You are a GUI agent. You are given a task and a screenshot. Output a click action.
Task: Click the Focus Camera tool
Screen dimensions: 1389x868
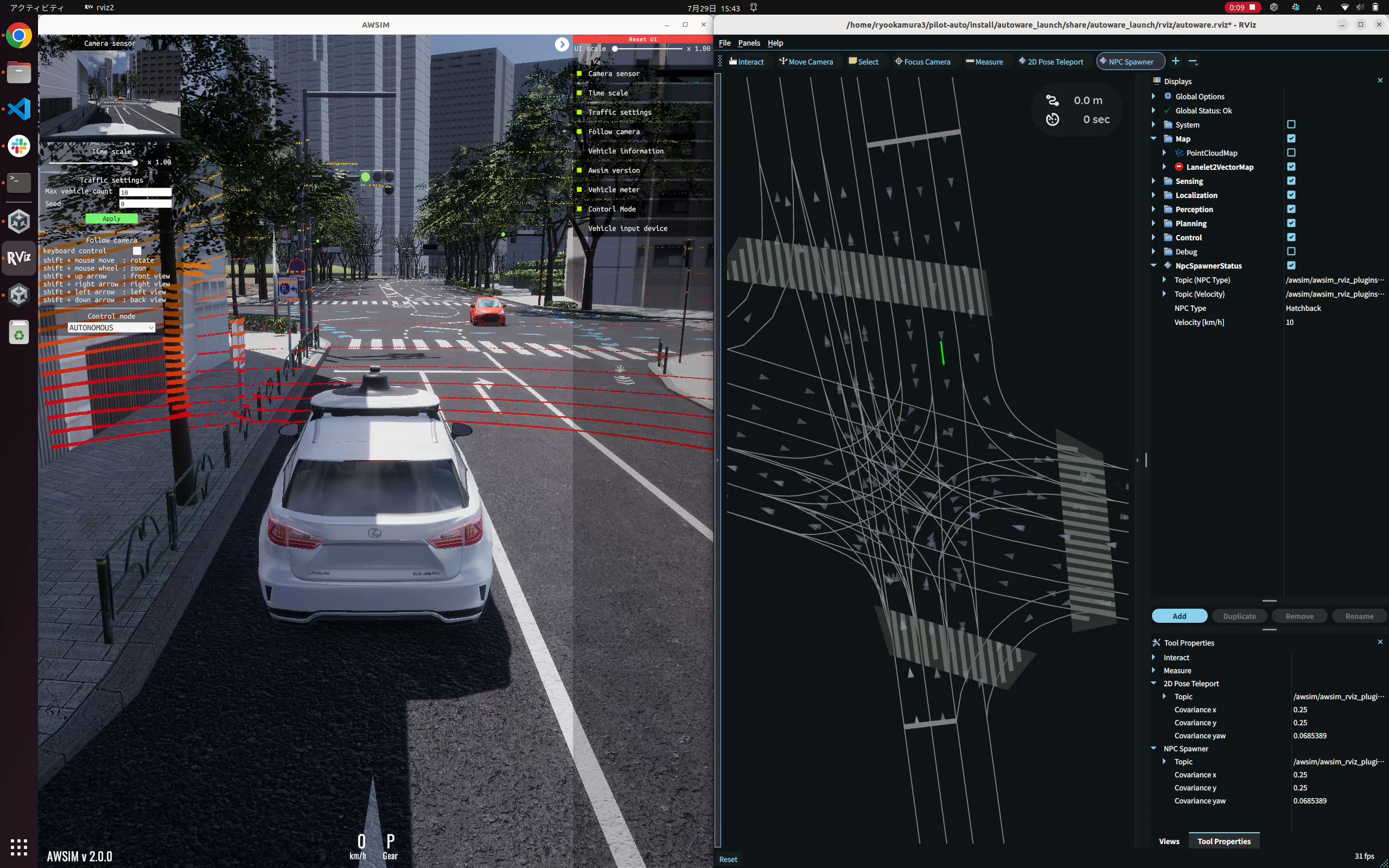pyautogui.click(x=922, y=61)
